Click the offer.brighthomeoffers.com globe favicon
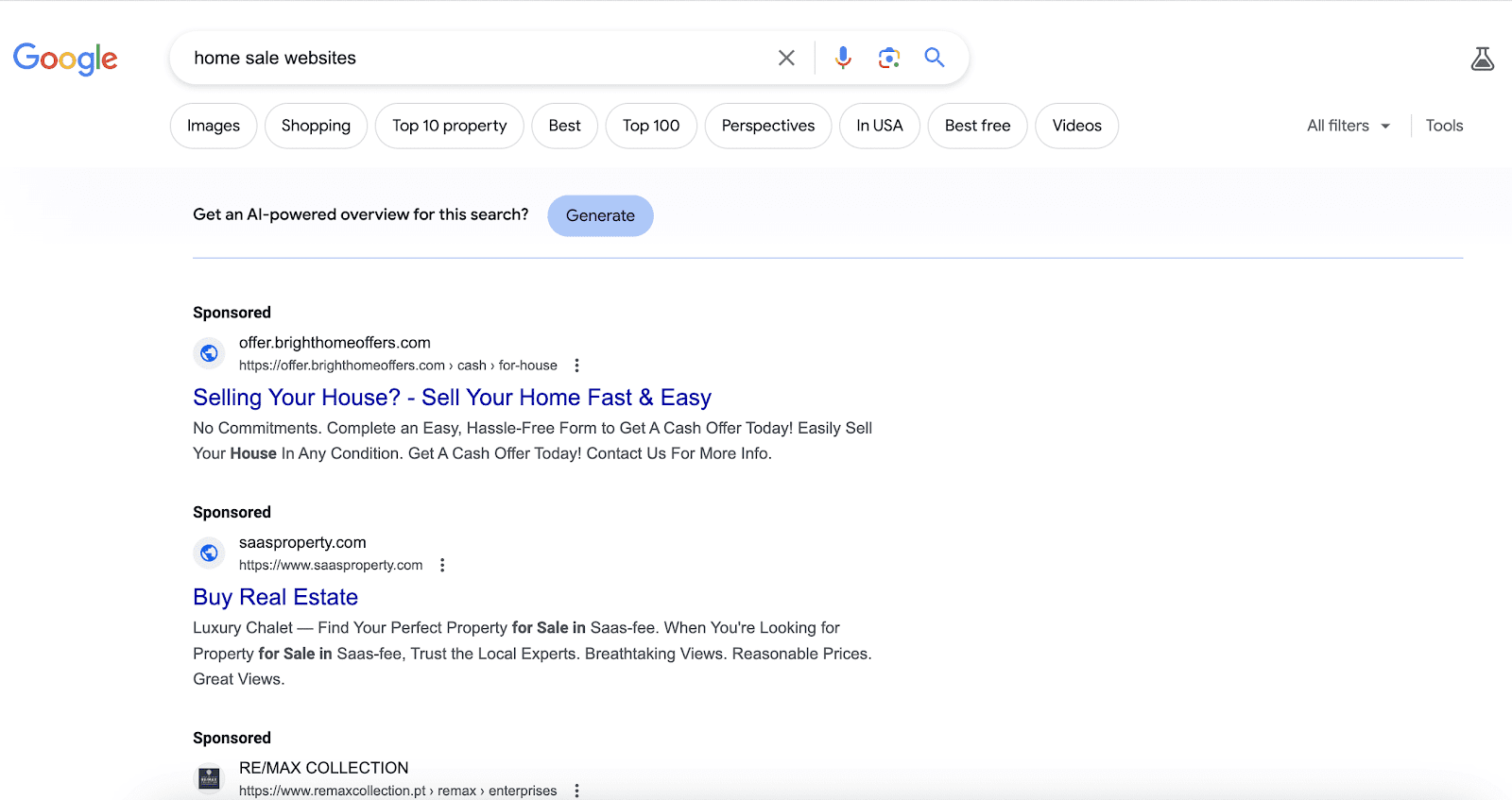This screenshot has height=800, width=1512. click(x=209, y=353)
